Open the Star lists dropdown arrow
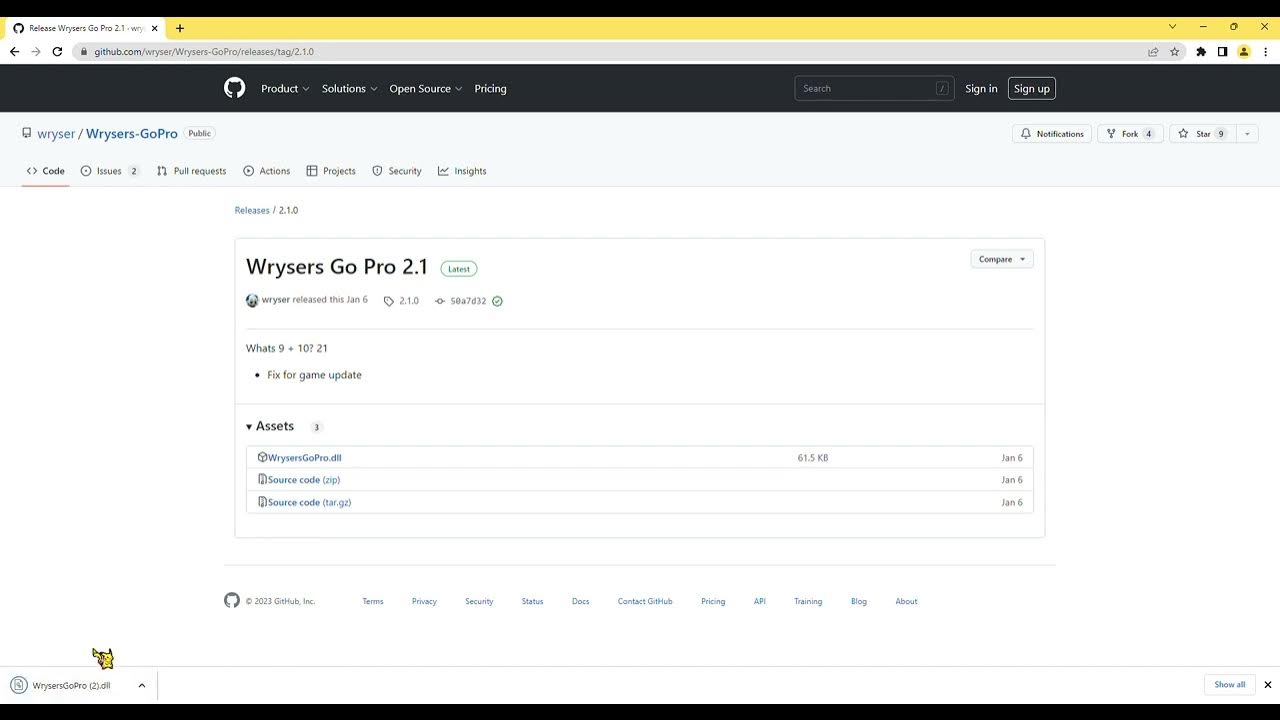 (x=1247, y=133)
